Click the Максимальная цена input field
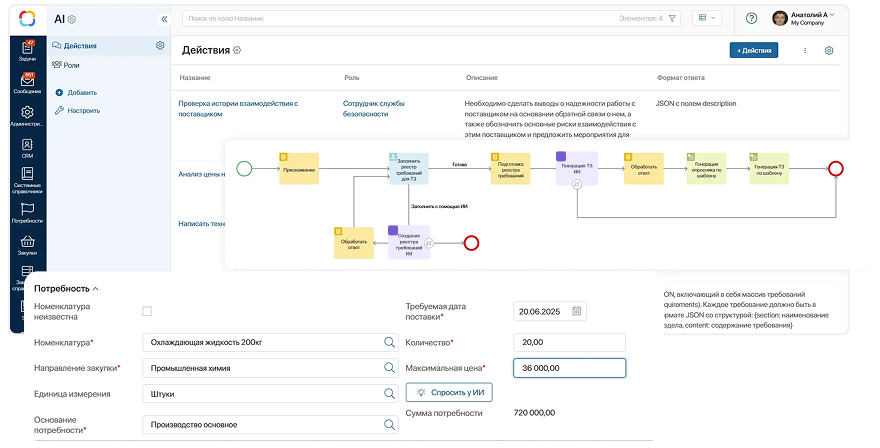This screenshot has height=448, width=880. tap(569, 368)
